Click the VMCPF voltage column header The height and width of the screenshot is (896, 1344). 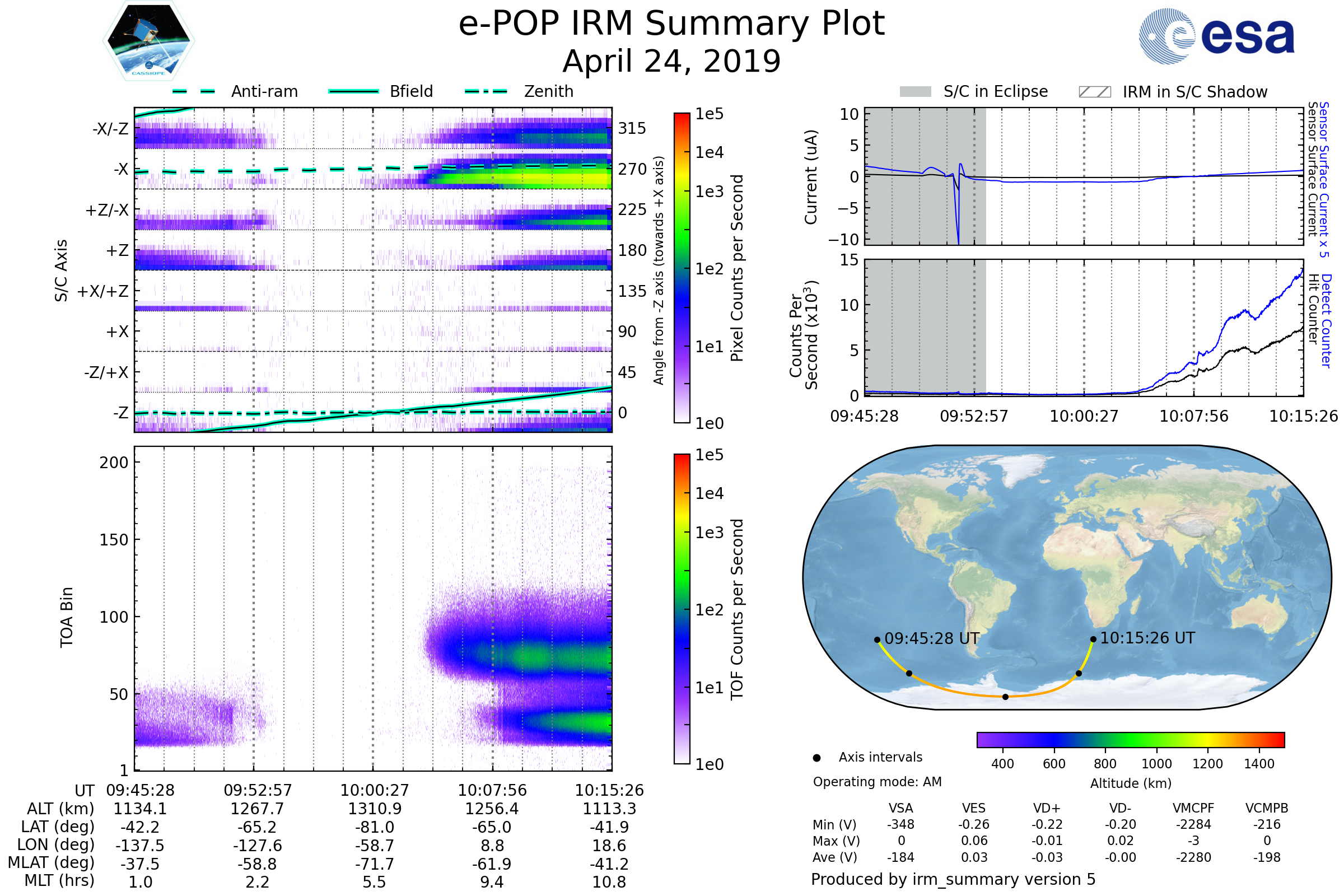(1193, 808)
